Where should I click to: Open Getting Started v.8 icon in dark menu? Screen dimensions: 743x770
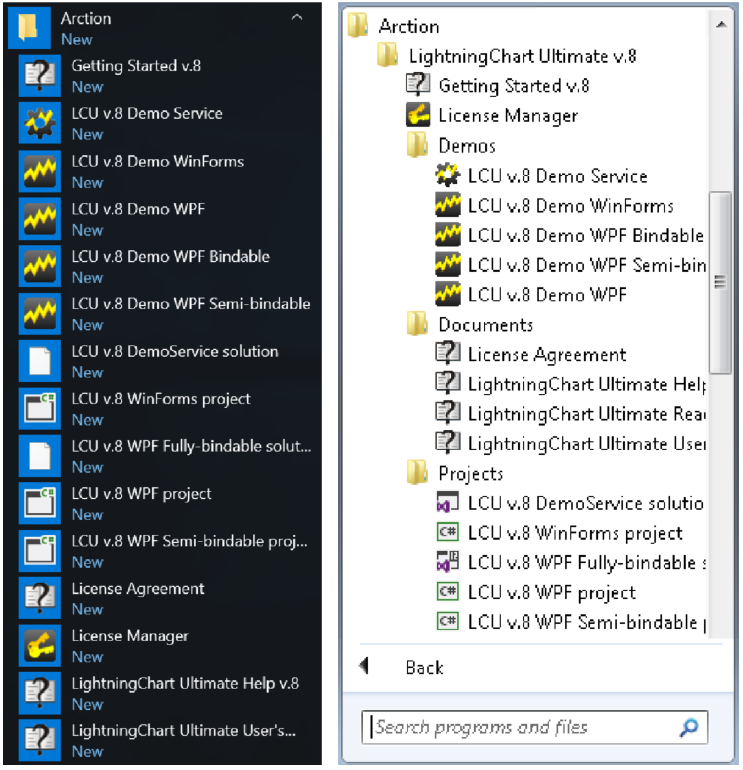point(40,75)
